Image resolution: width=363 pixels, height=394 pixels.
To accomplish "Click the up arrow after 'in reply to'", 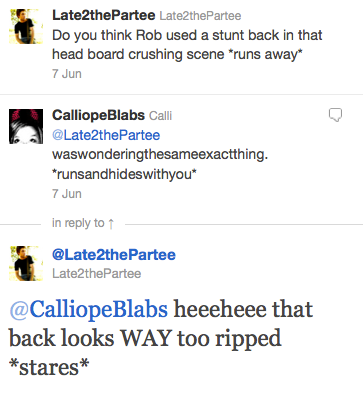I will click(111, 223).
